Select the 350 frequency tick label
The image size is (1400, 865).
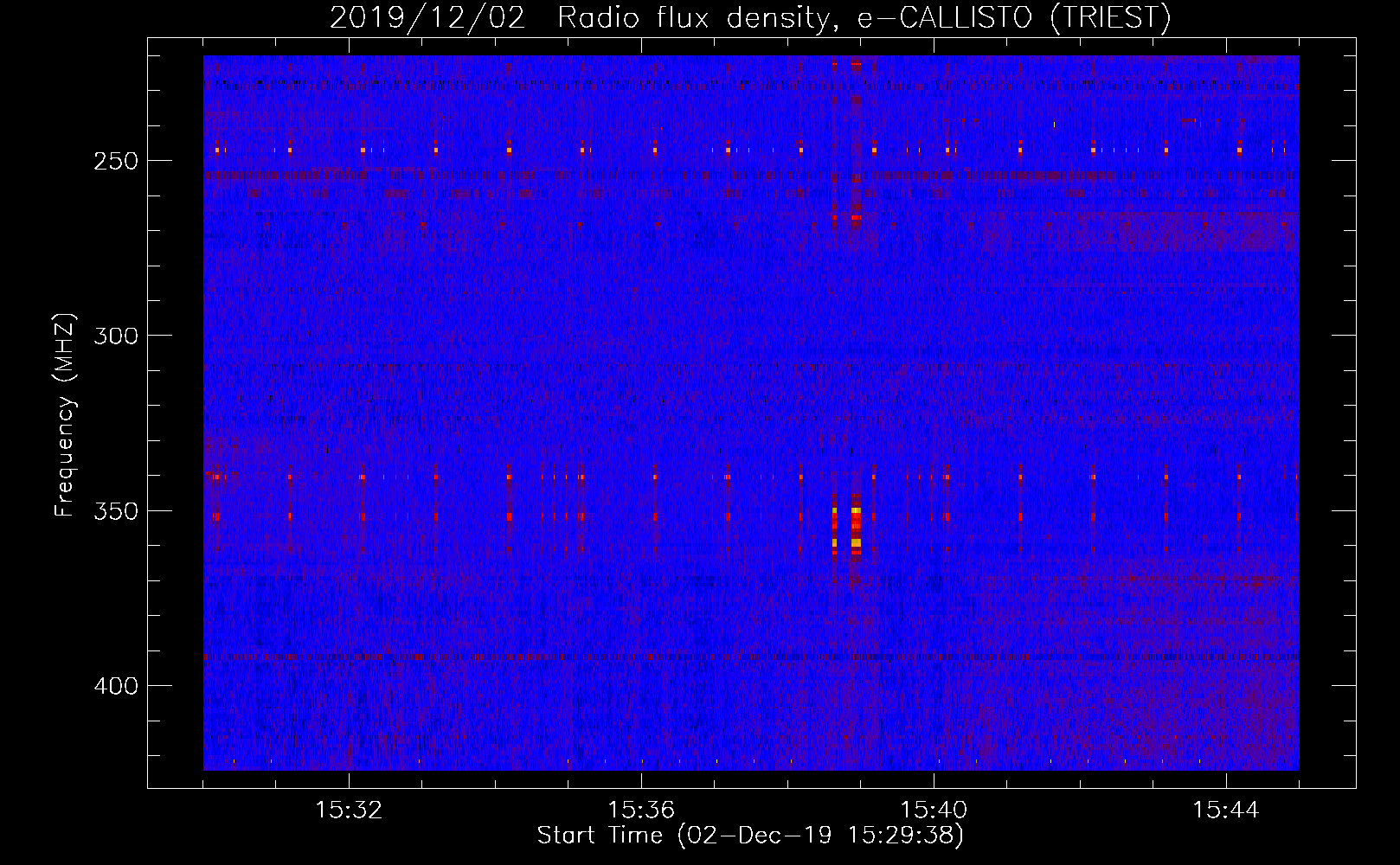click(x=116, y=511)
